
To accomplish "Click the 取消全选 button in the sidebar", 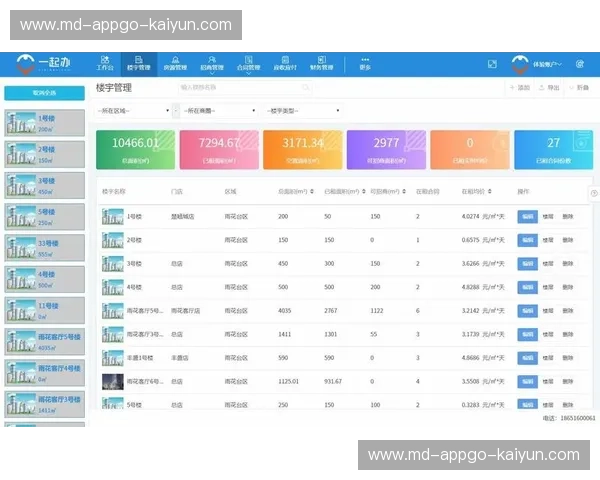I will [44, 93].
